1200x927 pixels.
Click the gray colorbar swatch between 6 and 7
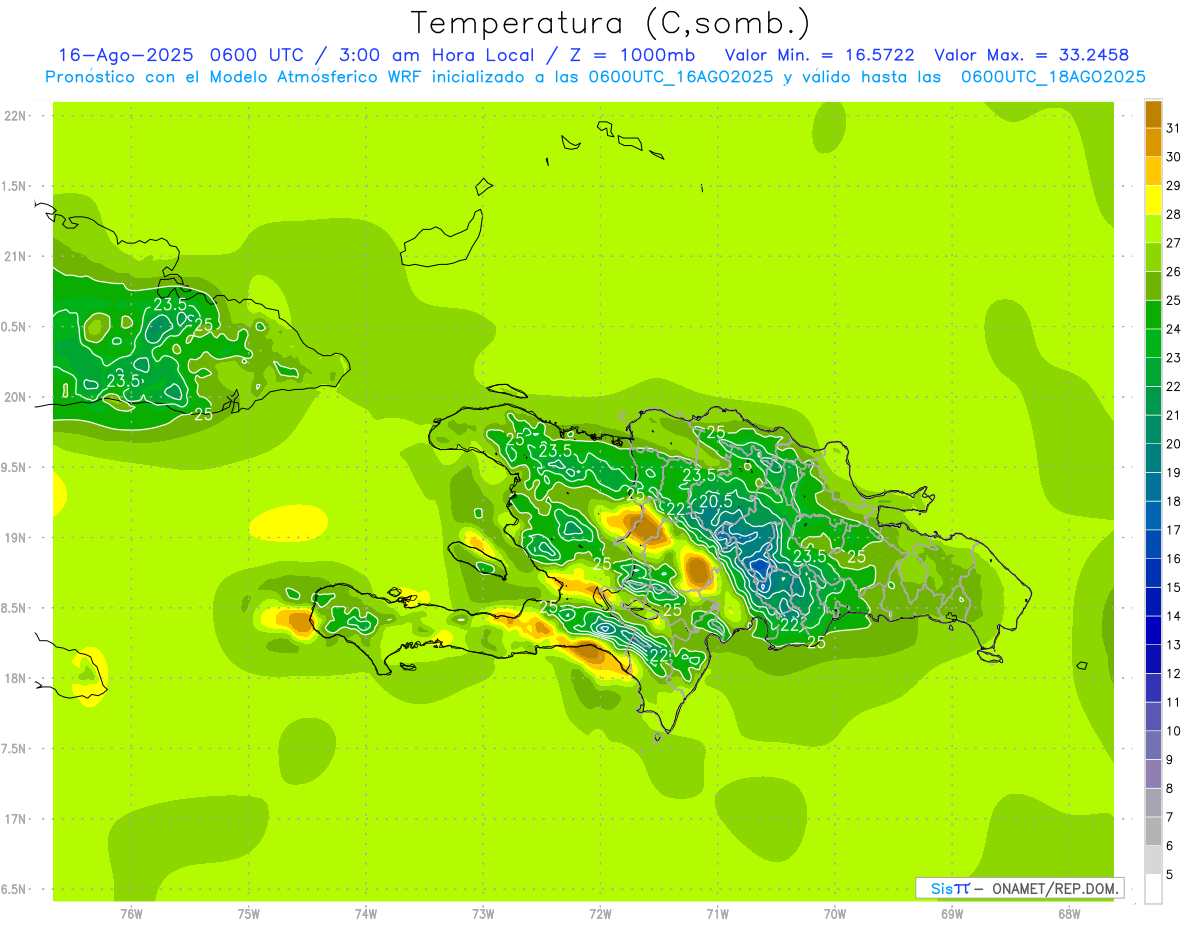[1153, 831]
